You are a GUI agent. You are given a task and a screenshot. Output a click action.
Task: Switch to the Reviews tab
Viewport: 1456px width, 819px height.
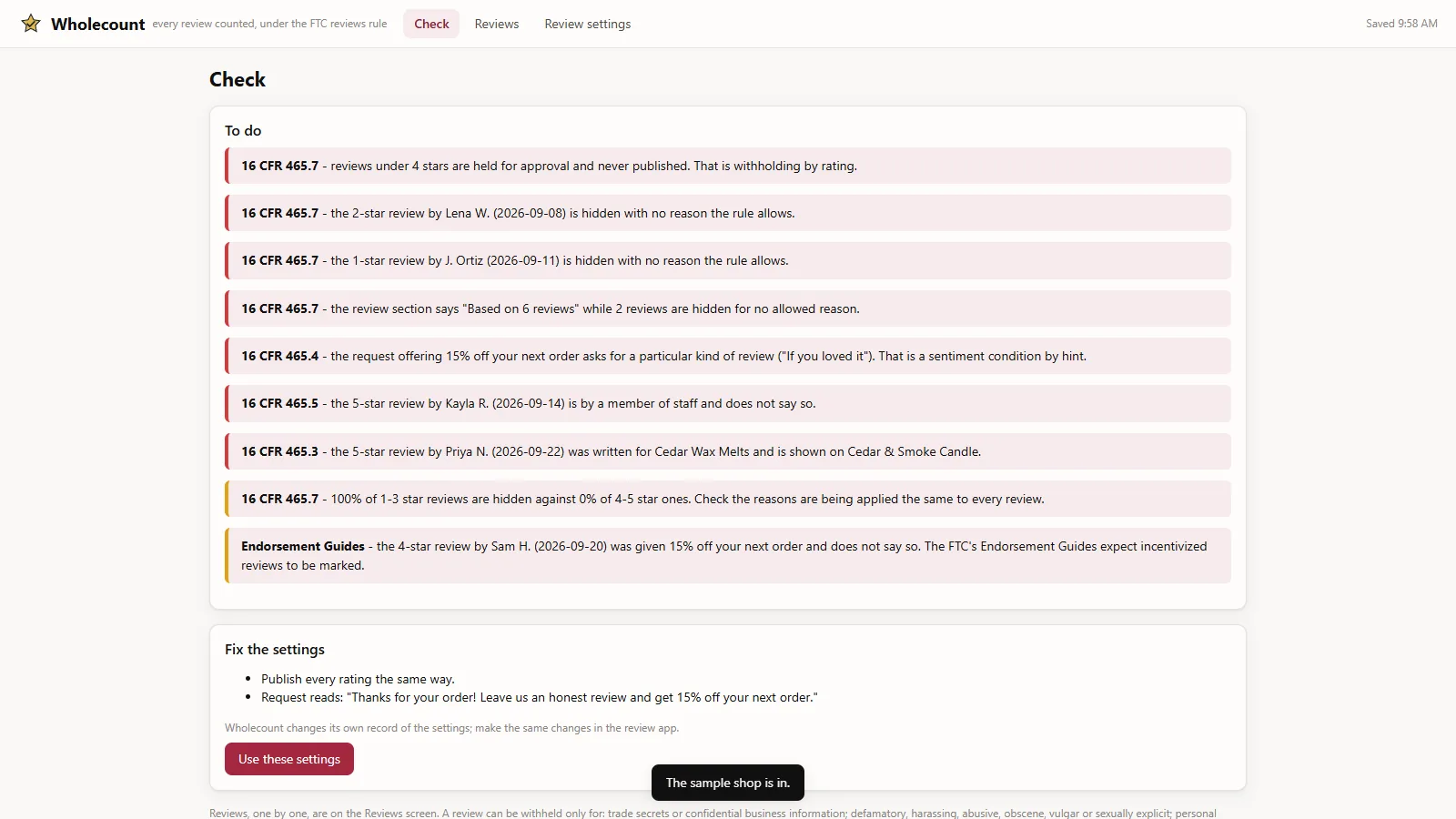pyautogui.click(x=497, y=24)
